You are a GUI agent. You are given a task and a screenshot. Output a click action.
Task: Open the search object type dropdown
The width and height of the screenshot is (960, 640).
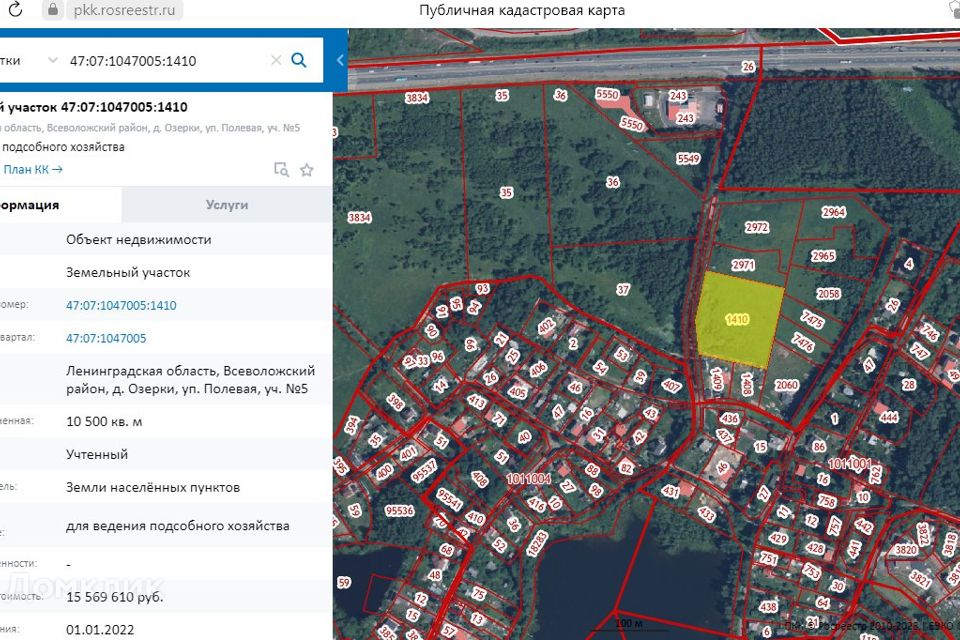(52, 60)
